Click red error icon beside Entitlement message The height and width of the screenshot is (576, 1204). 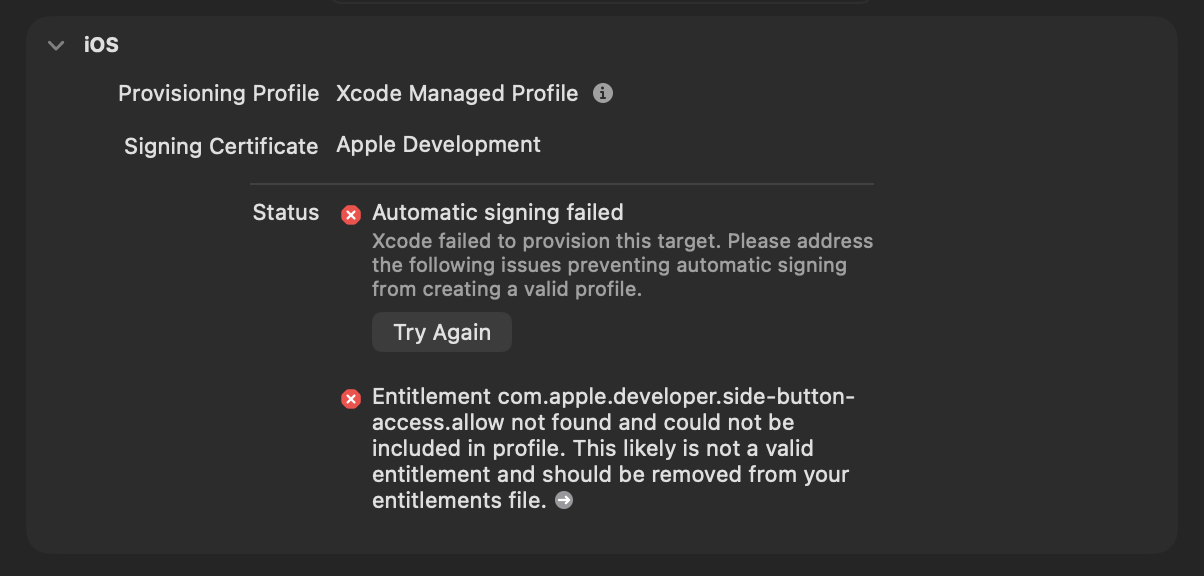[351, 399]
